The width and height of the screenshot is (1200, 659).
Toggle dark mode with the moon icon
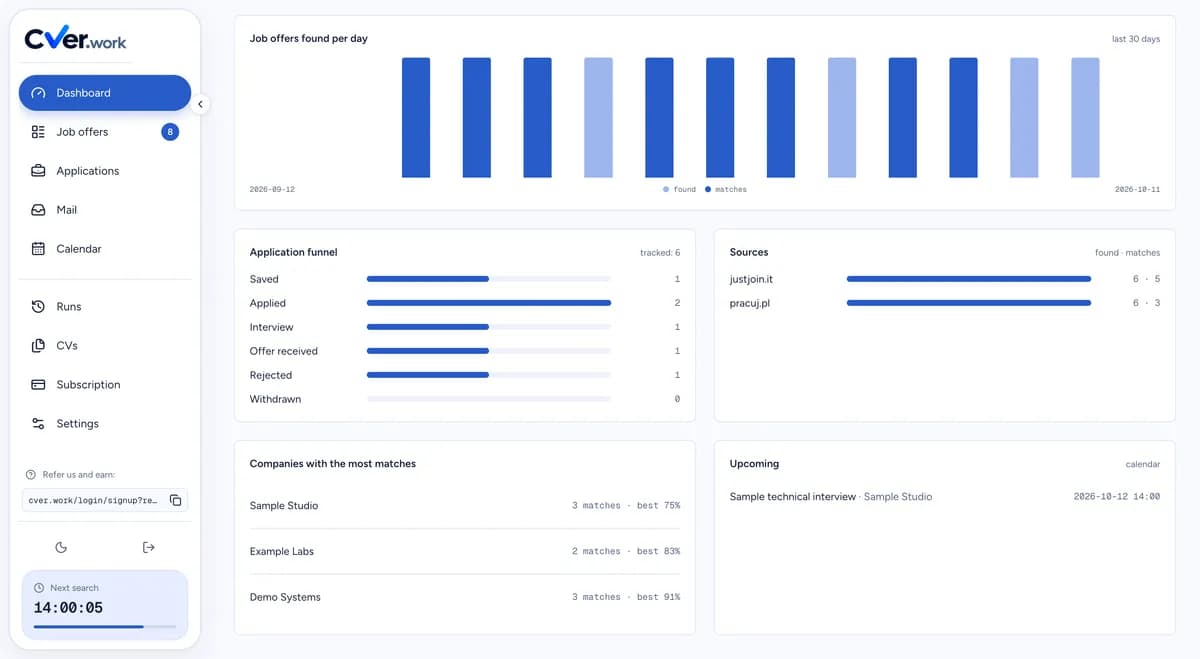coord(61,547)
